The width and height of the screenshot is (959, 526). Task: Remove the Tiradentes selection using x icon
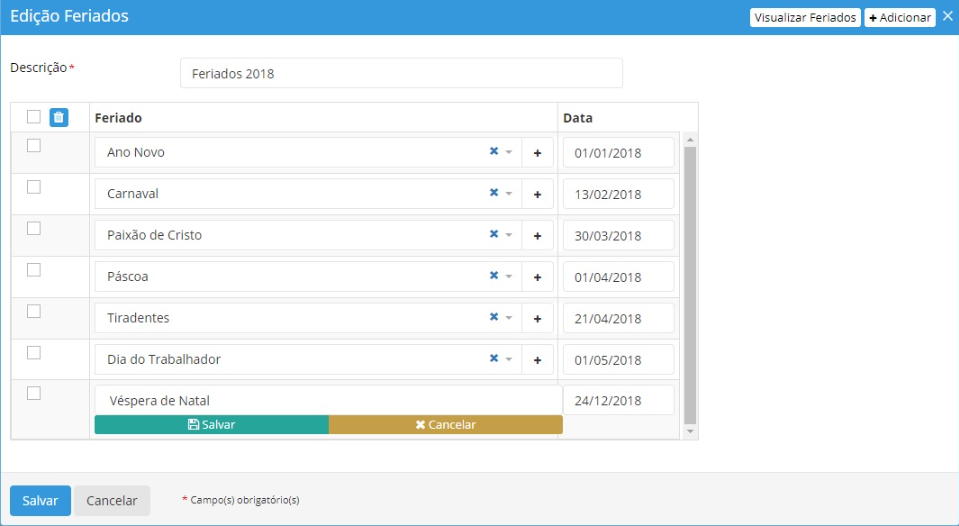pyautogui.click(x=493, y=318)
